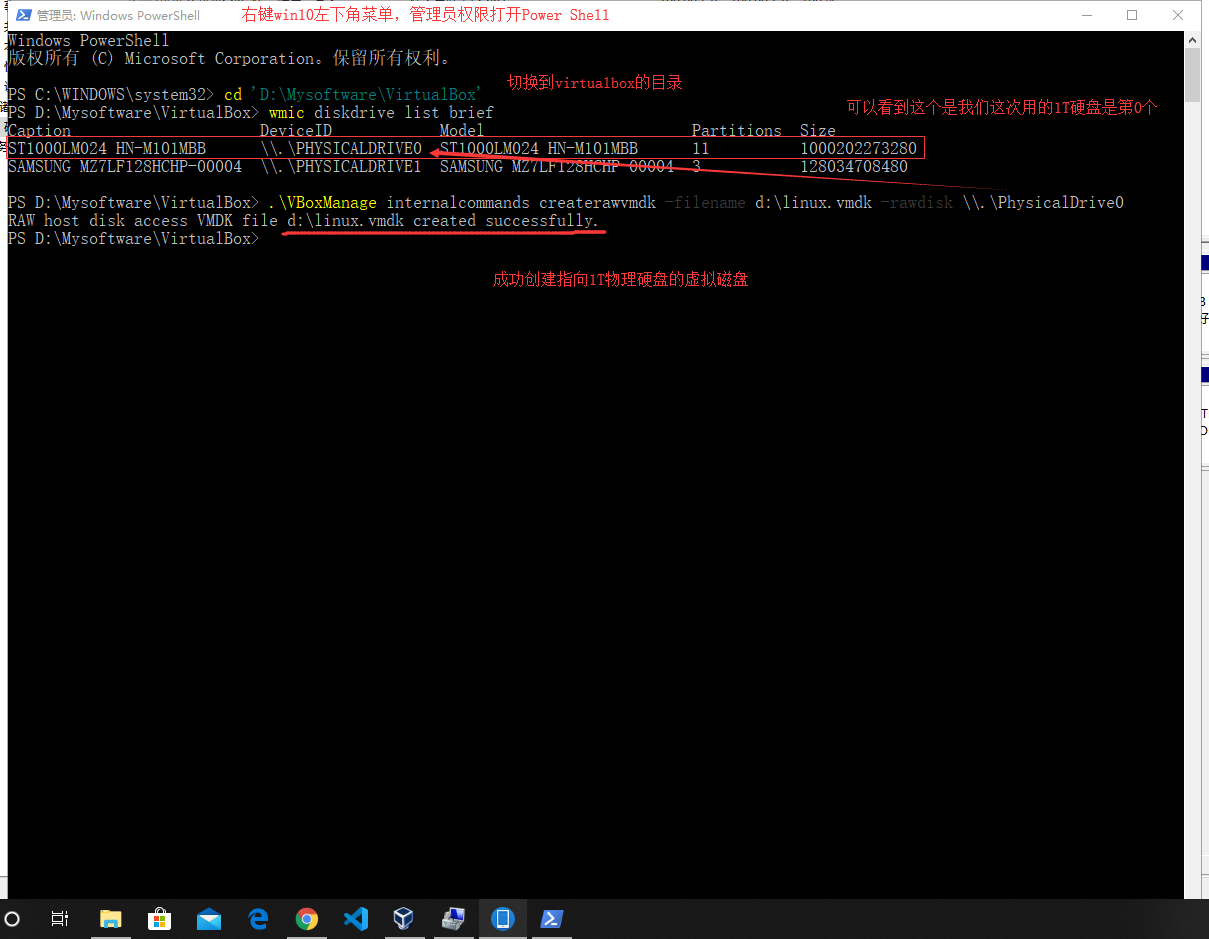Open Microsoft Edge from the taskbar

click(258, 918)
